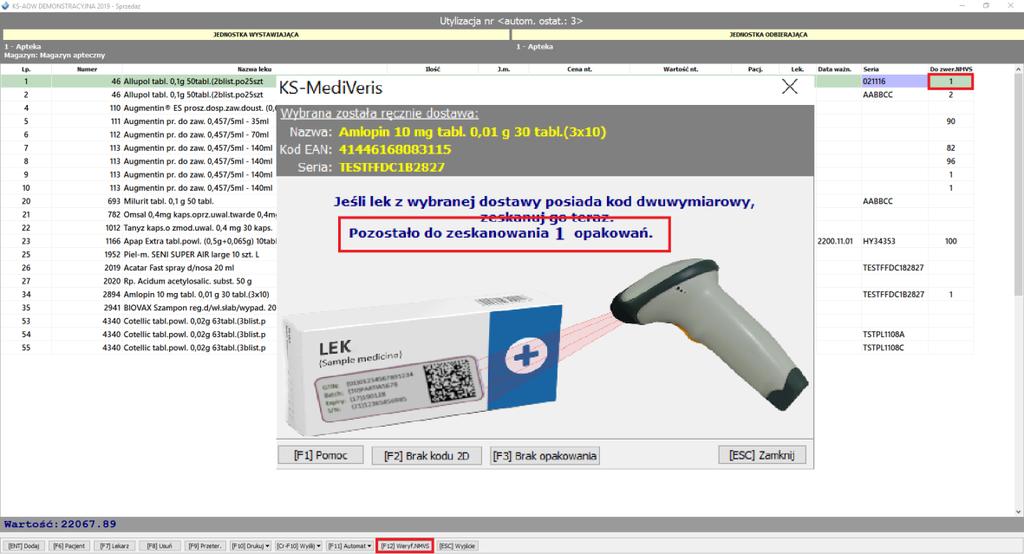The width and height of the screenshot is (1024, 554).
Task: Select row 4 Augmentin ES prosz.dosp.zaw.doust.
Action: [138, 108]
